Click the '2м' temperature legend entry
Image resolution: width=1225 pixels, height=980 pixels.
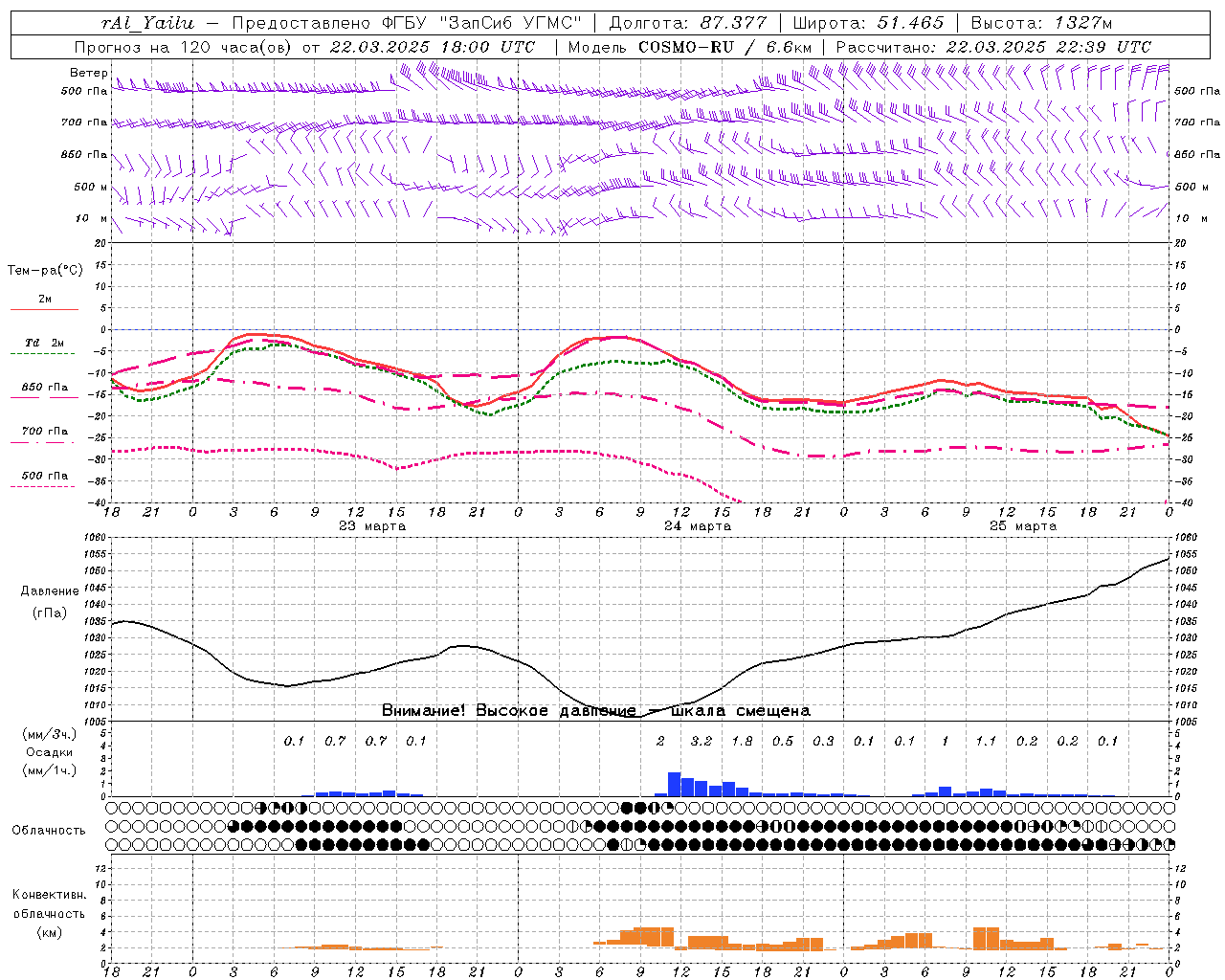coord(45,300)
